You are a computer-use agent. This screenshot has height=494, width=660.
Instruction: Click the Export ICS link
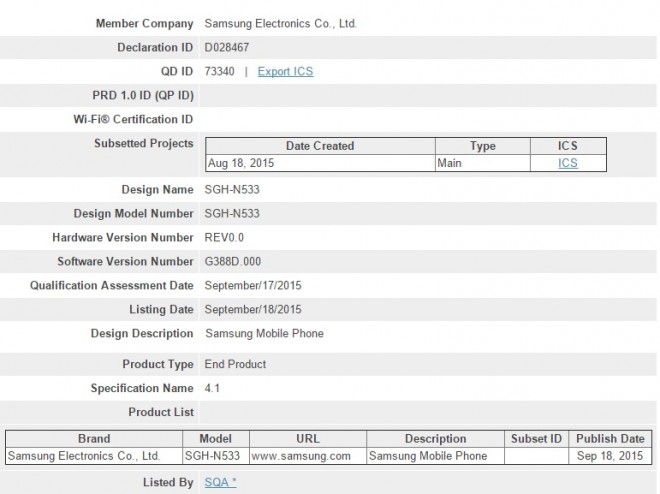285,71
